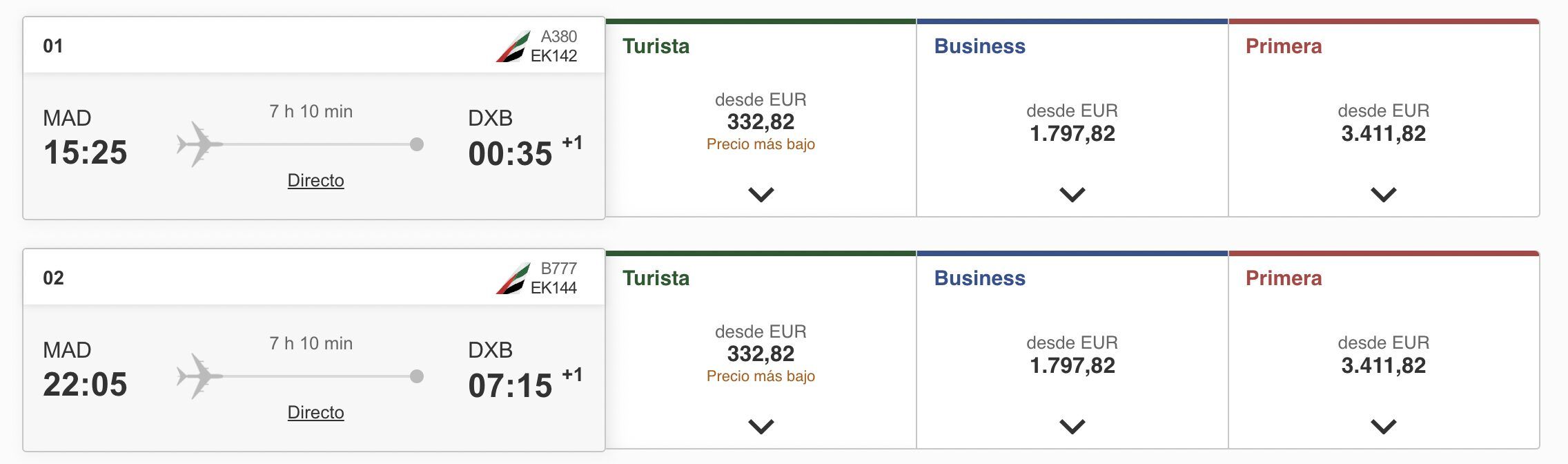This screenshot has width=1568, height=464.
Task: Expand Primera fare for flight EK142
Action: tap(1384, 195)
